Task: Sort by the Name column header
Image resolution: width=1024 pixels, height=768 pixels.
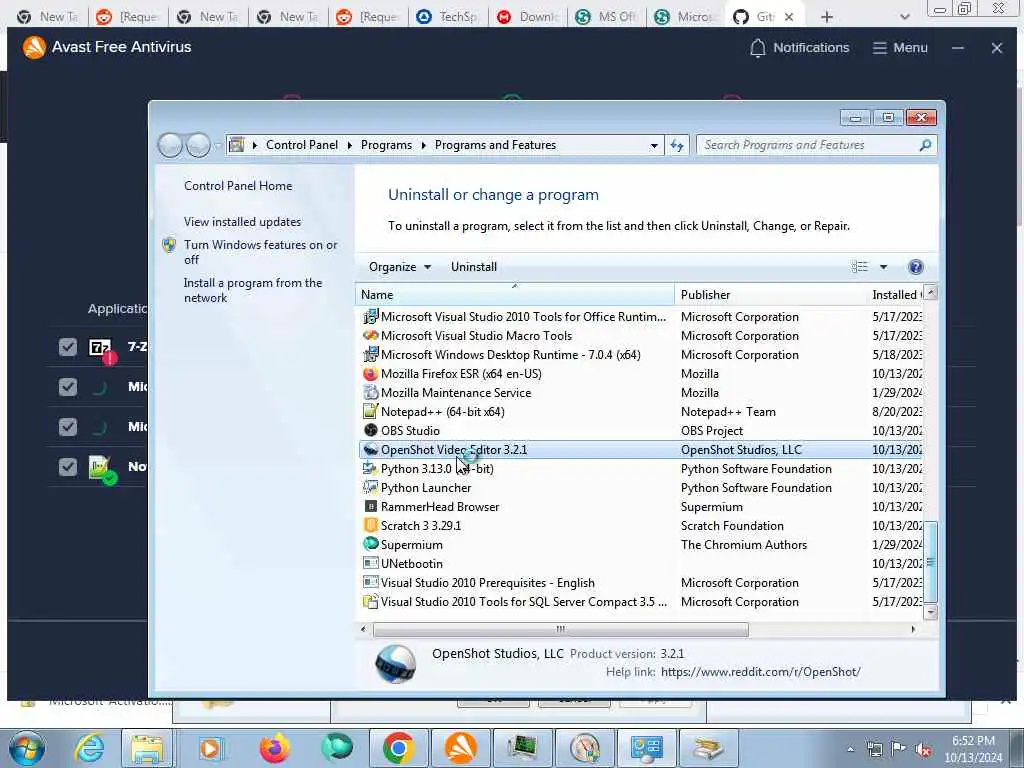Action: pos(515,295)
